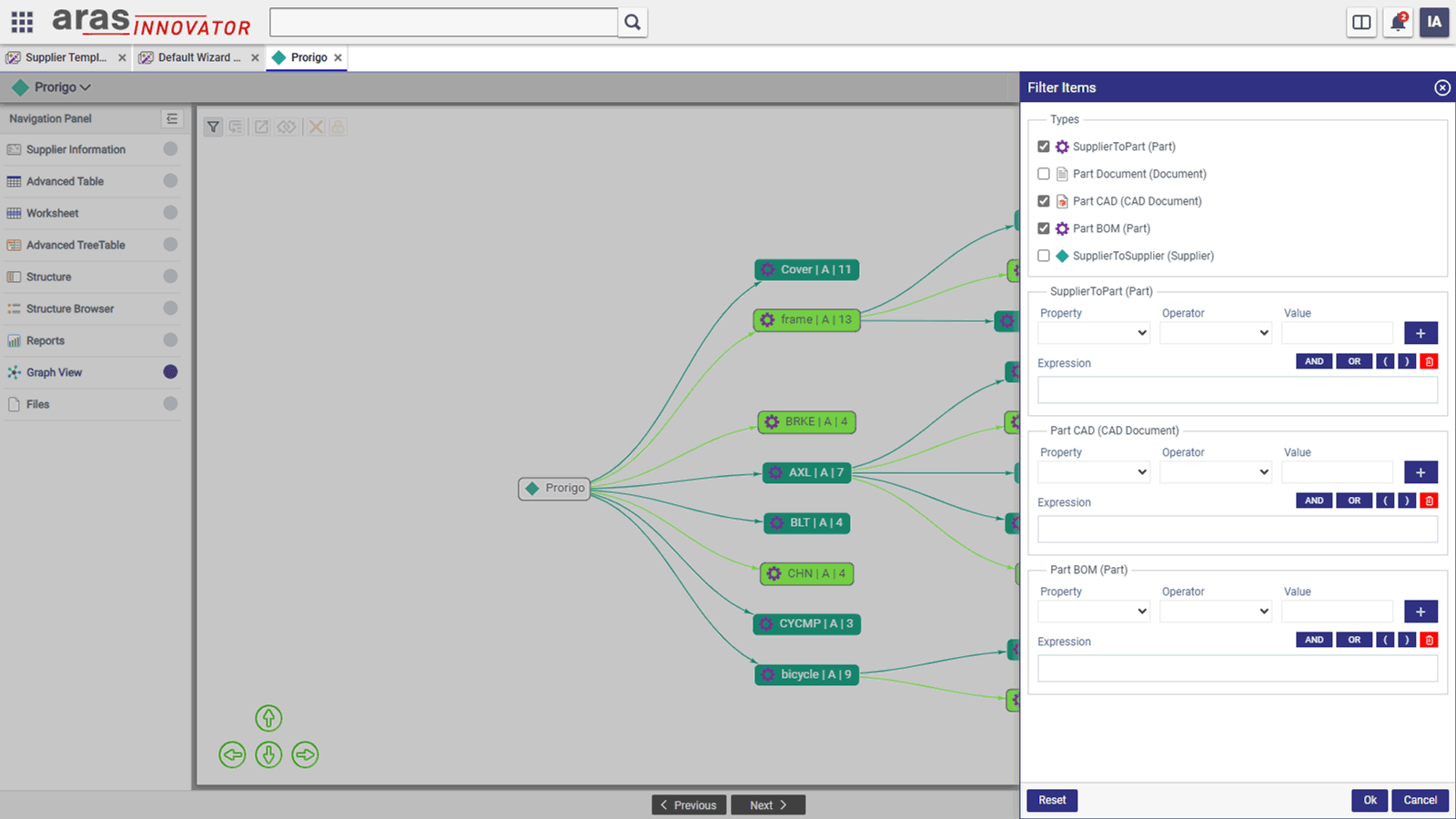1456x819 pixels.
Task: Open SupplierToPart Property dropdown
Action: [x=1094, y=333]
